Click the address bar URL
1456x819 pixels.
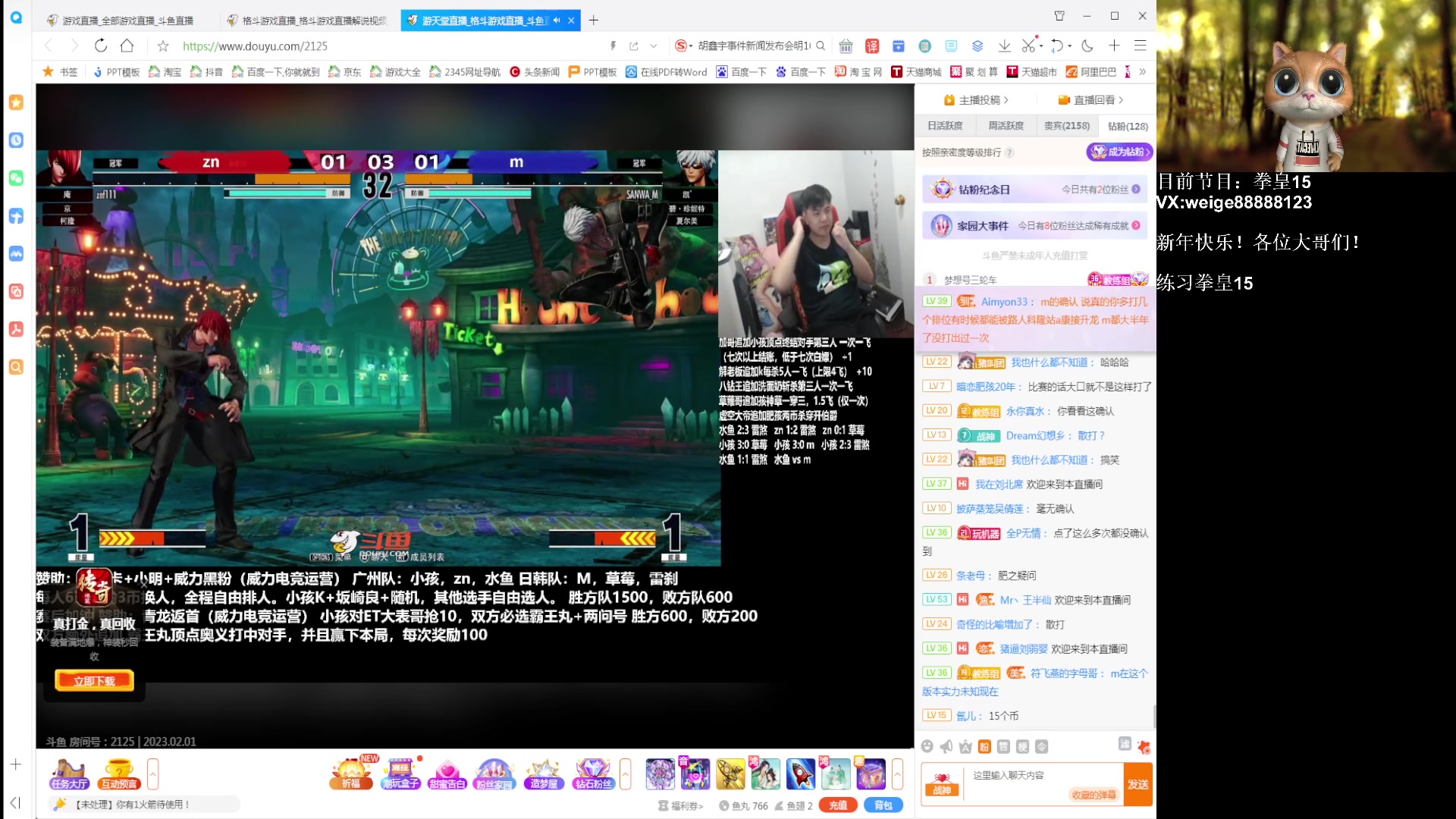click(x=255, y=46)
